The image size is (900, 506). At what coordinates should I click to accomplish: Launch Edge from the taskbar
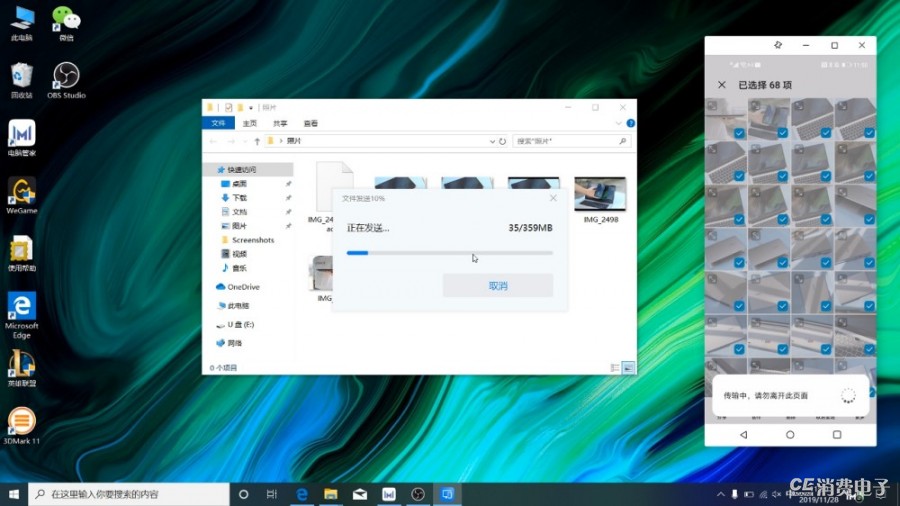[301, 494]
